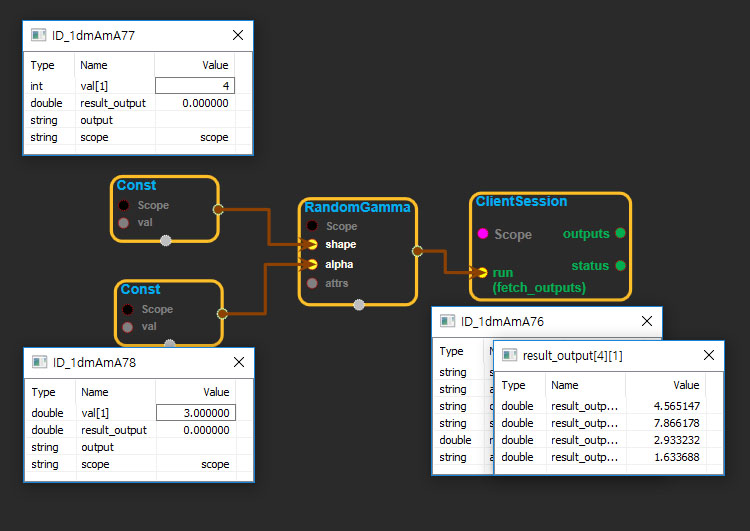Screen dimensions: 750x531
Task: Close the ID_1dmAmA78 properties window
Action: (238, 362)
